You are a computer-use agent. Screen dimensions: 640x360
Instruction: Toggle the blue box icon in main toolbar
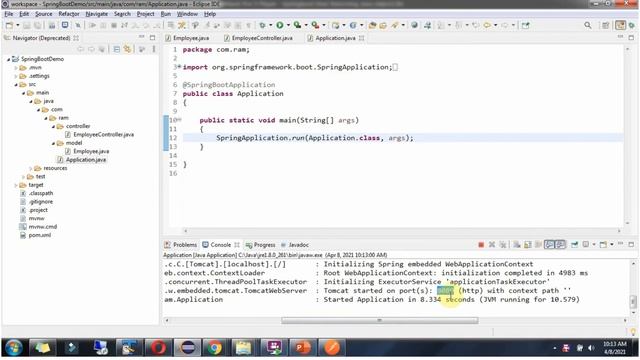(x=65, y=25)
